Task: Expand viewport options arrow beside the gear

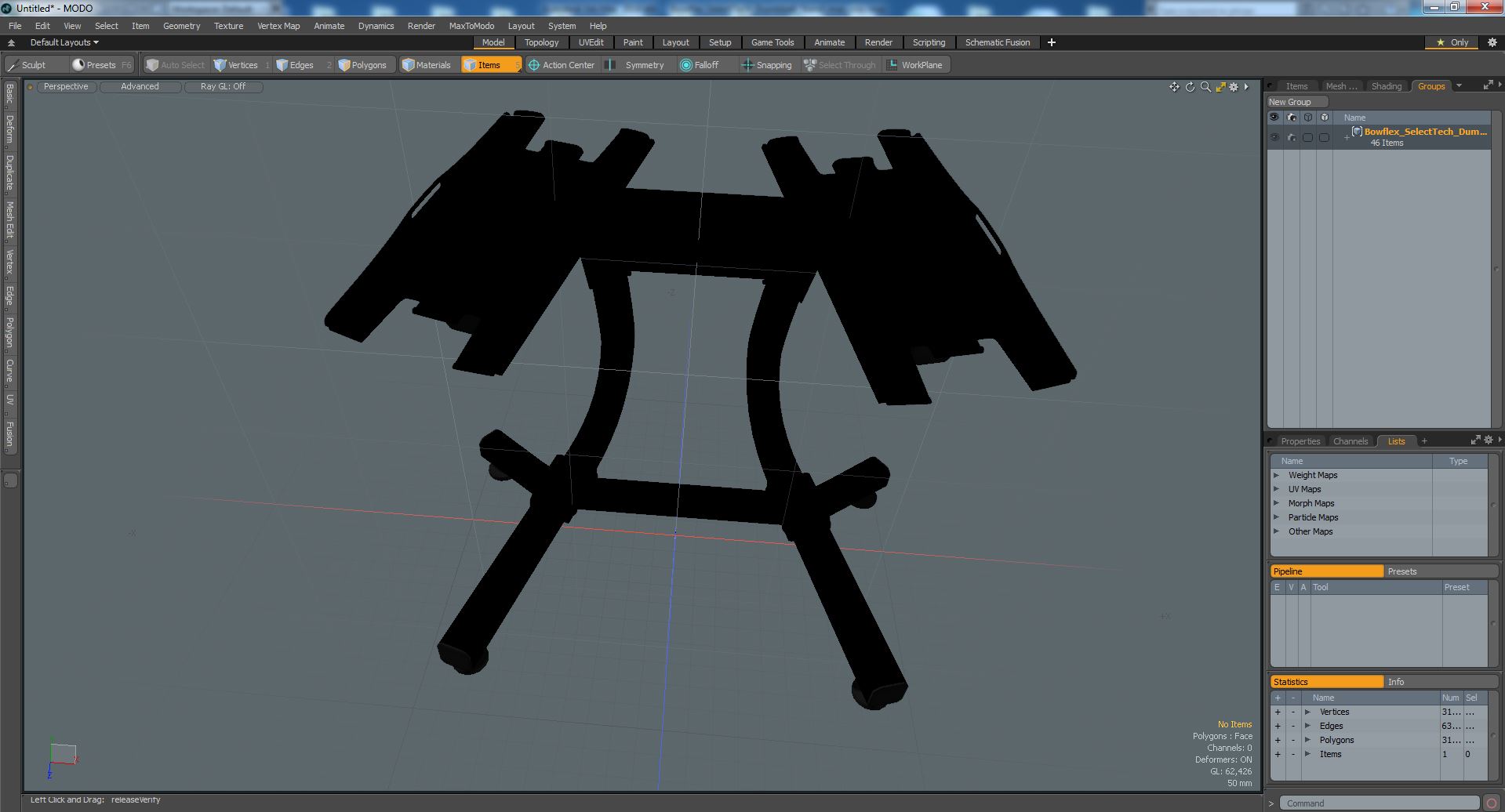Action: click(x=1246, y=87)
